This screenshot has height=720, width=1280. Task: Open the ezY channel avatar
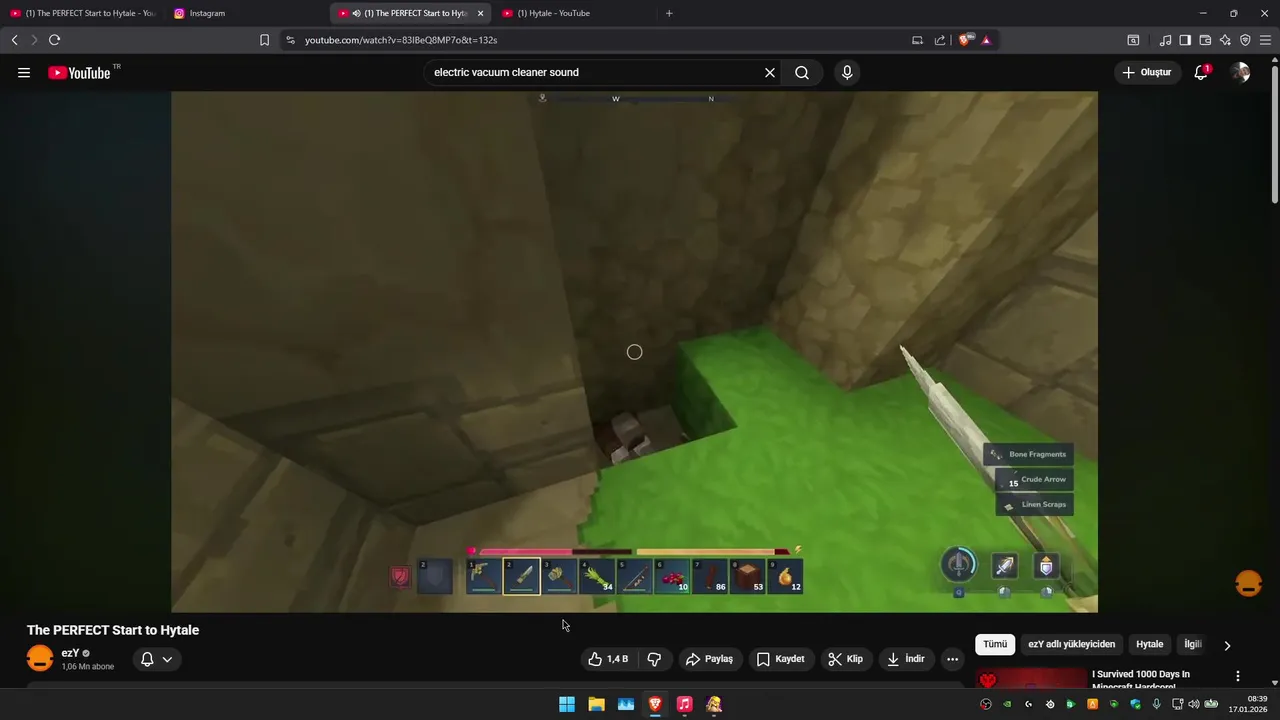(x=40, y=659)
